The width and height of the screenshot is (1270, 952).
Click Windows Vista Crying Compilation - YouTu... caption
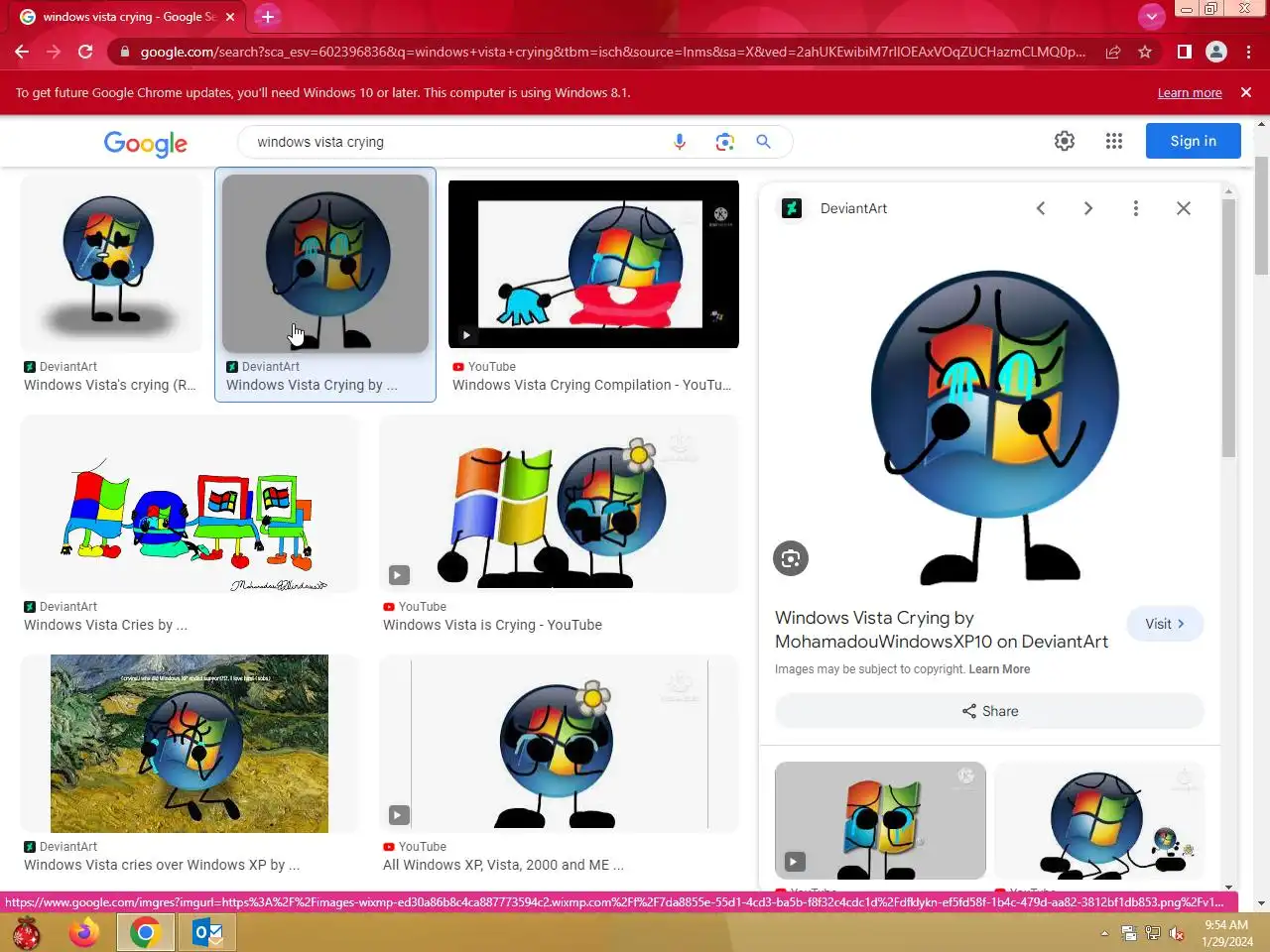tap(591, 385)
